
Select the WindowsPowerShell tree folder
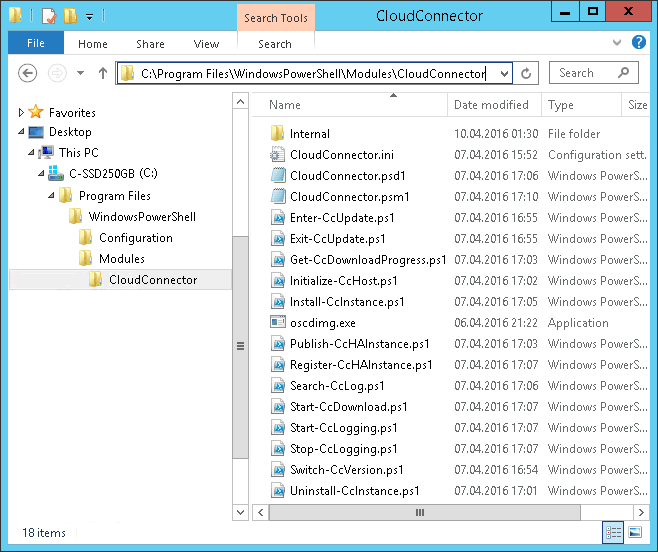pos(142,217)
